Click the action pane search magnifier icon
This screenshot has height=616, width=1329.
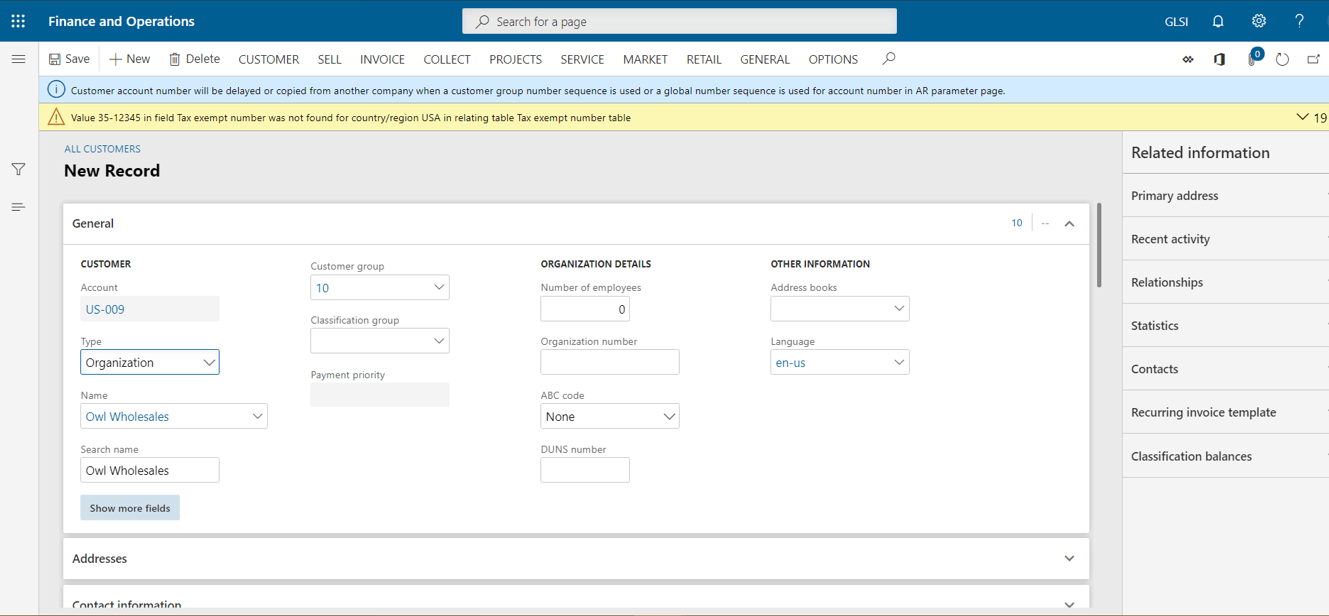pyautogui.click(x=888, y=59)
